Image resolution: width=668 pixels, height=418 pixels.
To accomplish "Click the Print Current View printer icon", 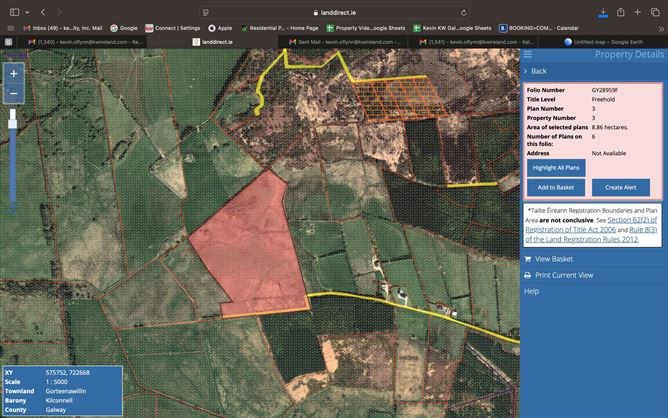I will pos(528,275).
